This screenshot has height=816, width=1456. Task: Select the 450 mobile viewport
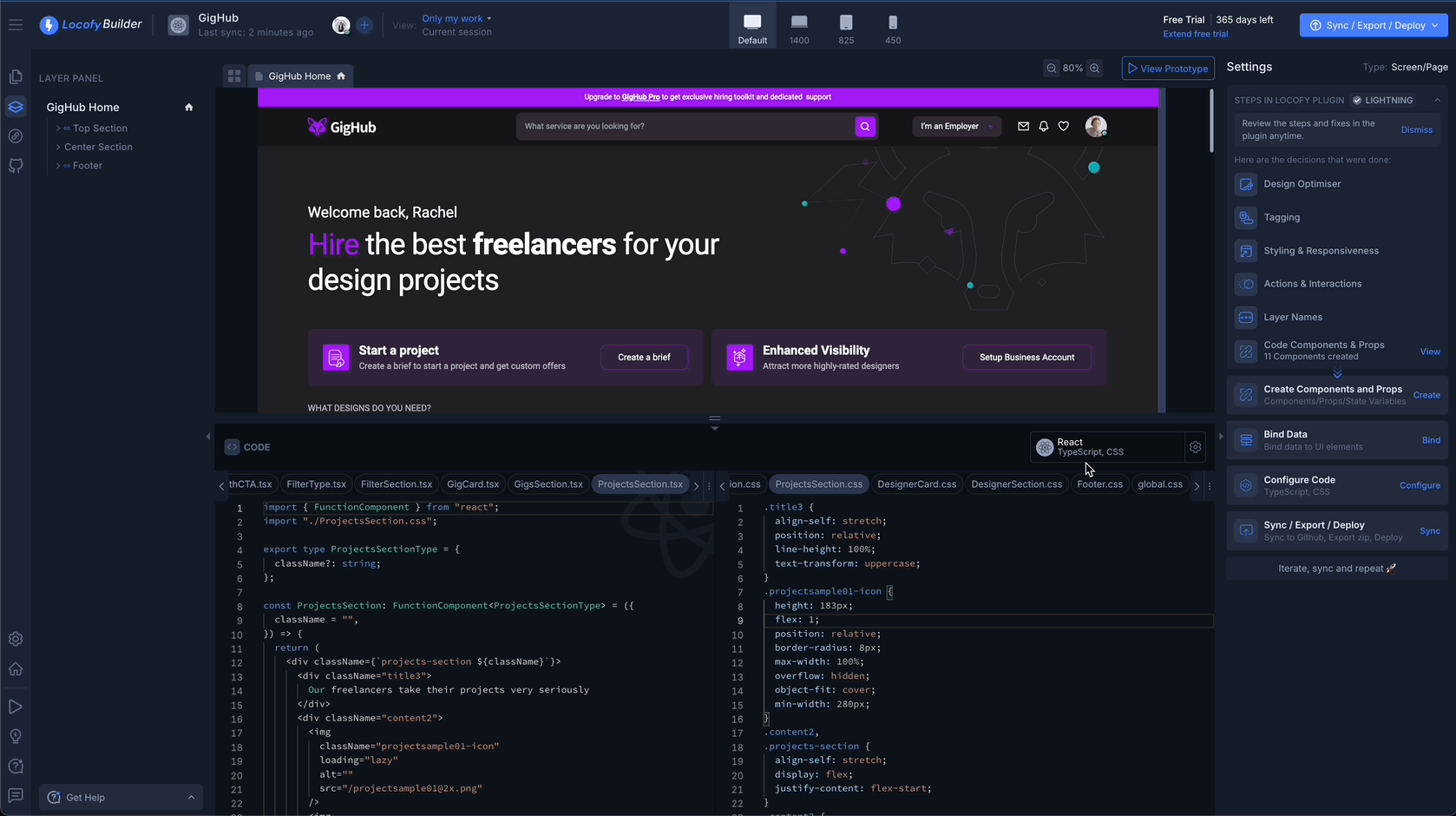point(893,29)
